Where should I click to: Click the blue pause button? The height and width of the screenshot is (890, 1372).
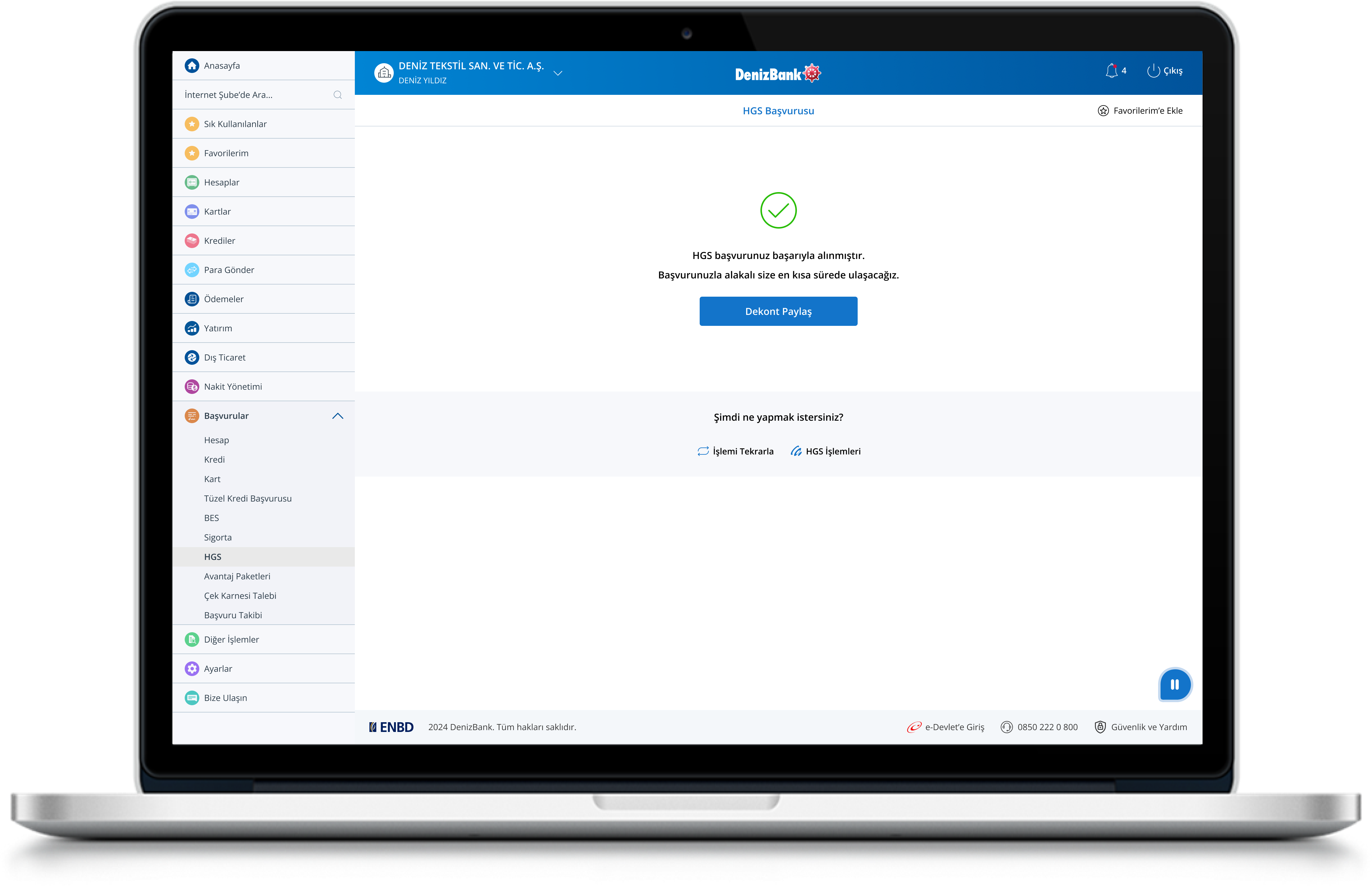click(1174, 685)
